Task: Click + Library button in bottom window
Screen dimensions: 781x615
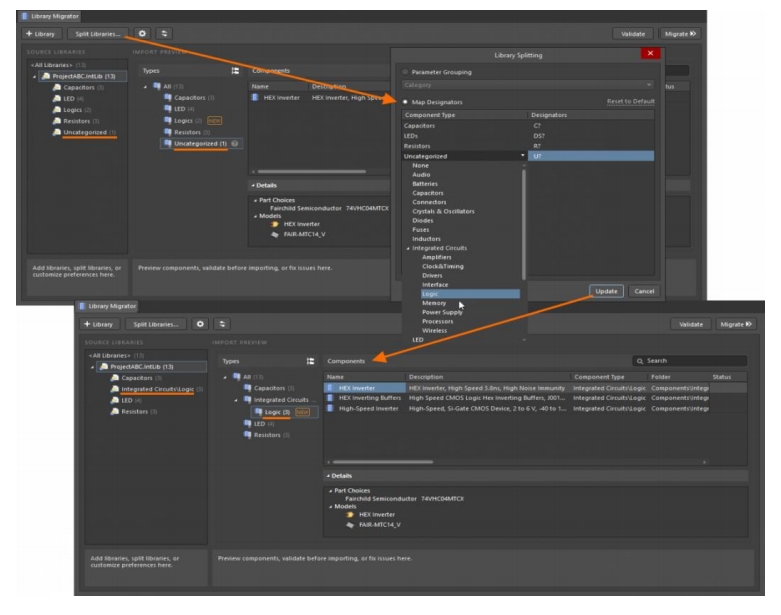Action: [x=98, y=324]
